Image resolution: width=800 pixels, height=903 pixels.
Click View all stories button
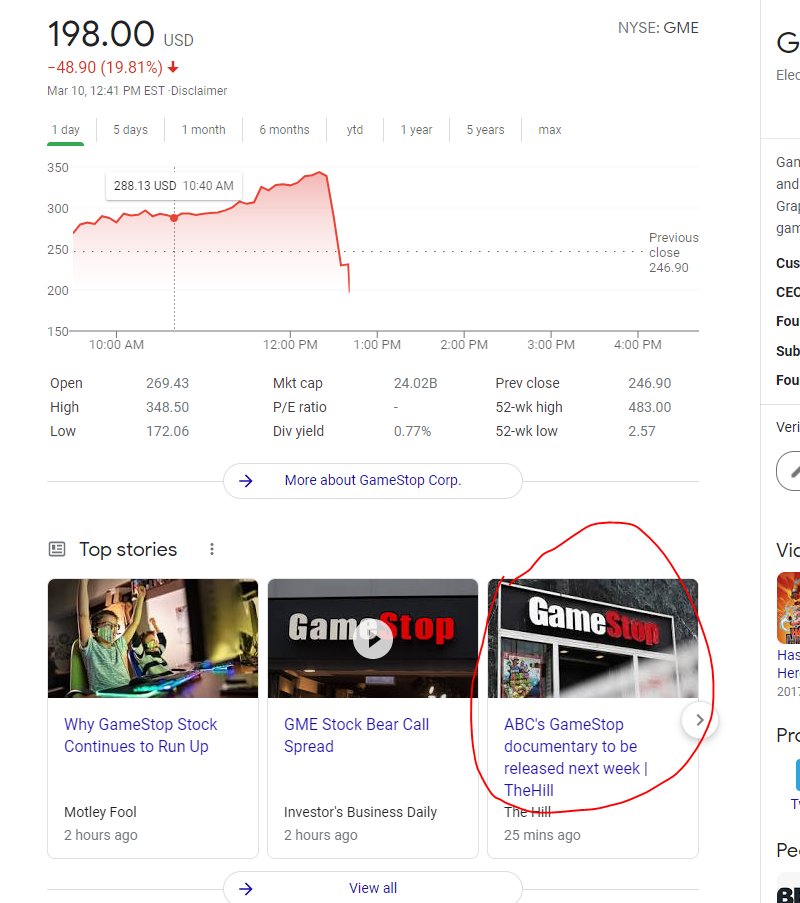coord(373,887)
